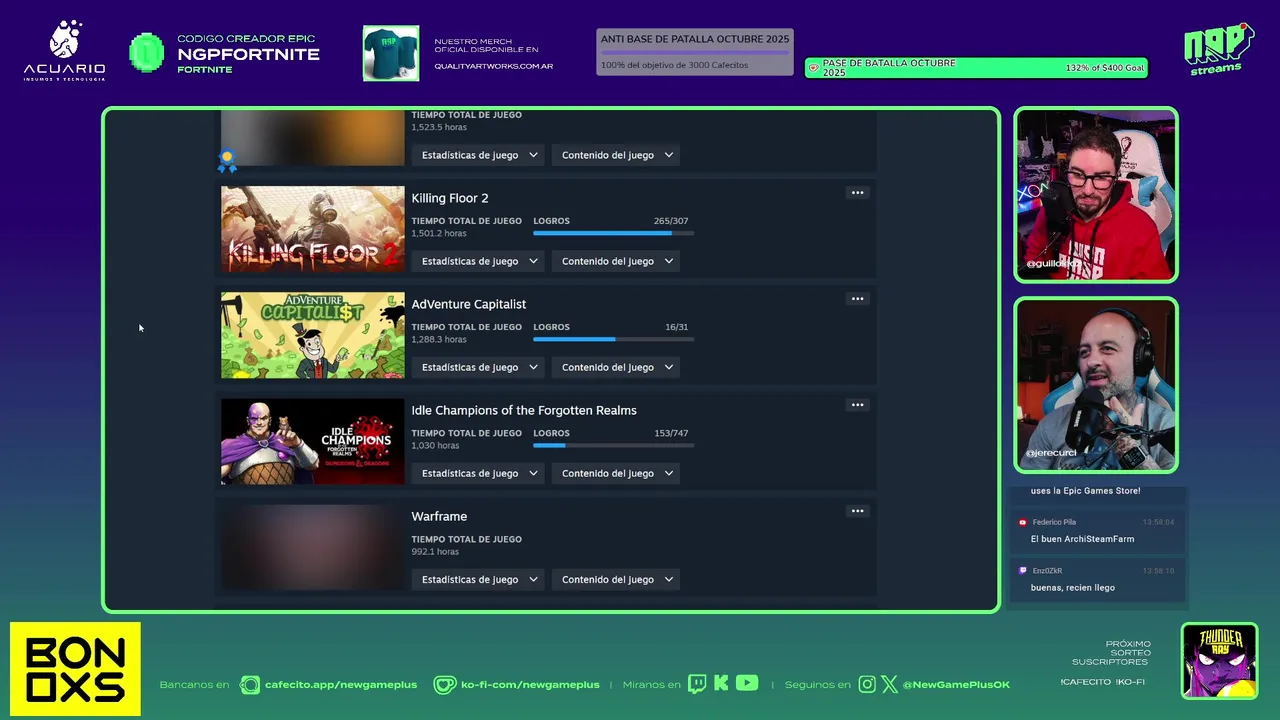Expand Contenido del juego for Warframe
This screenshot has width=1280, height=720.
tap(616, 579)
